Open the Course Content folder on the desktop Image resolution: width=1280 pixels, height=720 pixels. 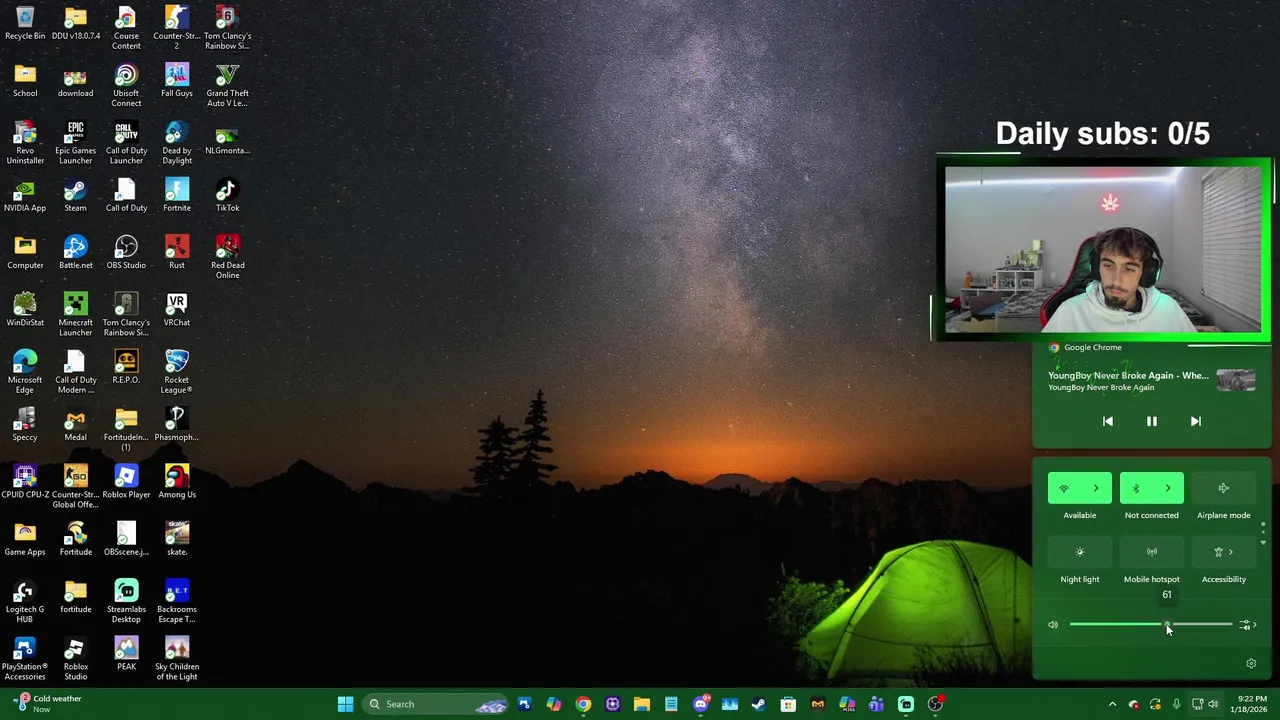(x=126, y=29)
